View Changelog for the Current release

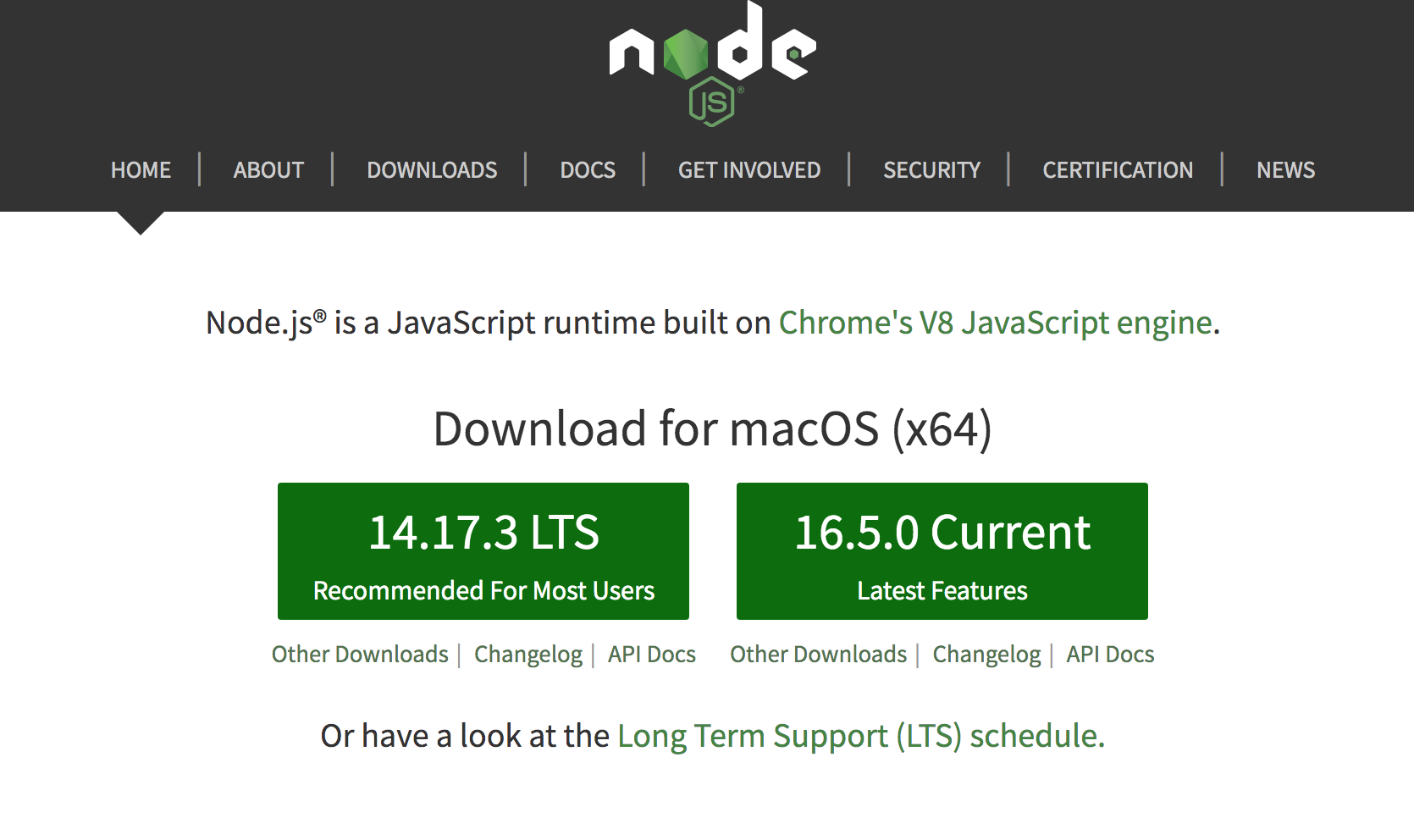coord(987,655)
